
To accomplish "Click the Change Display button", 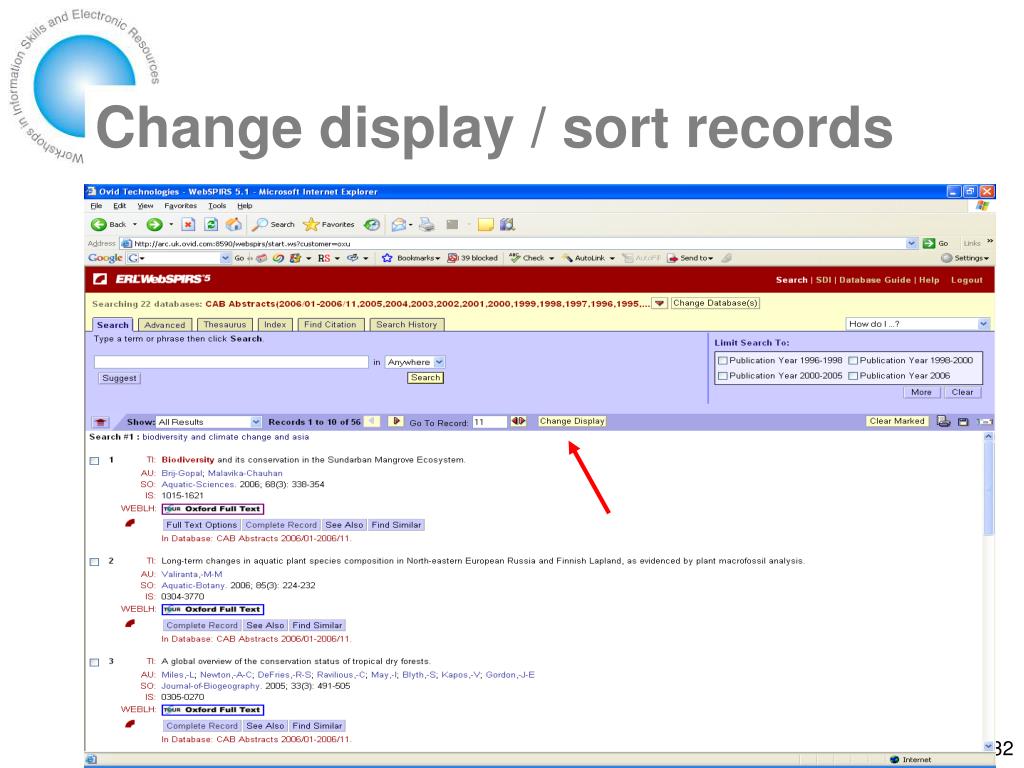I will [x=572, y=421].
